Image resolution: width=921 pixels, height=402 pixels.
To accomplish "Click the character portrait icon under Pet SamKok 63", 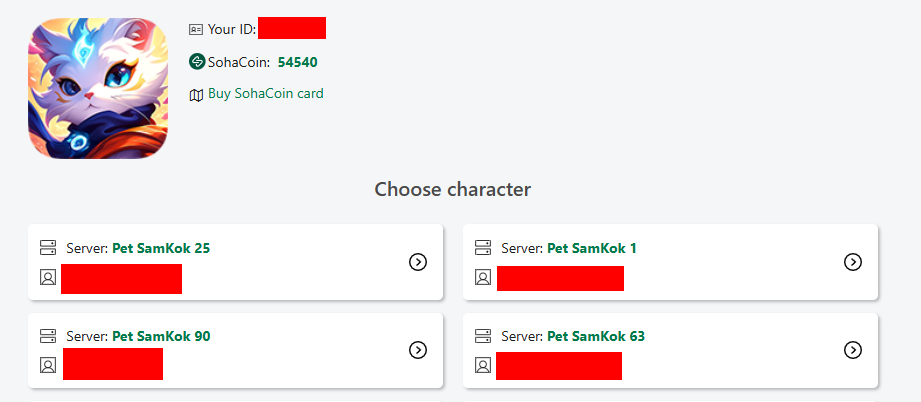I will point(483,365).
